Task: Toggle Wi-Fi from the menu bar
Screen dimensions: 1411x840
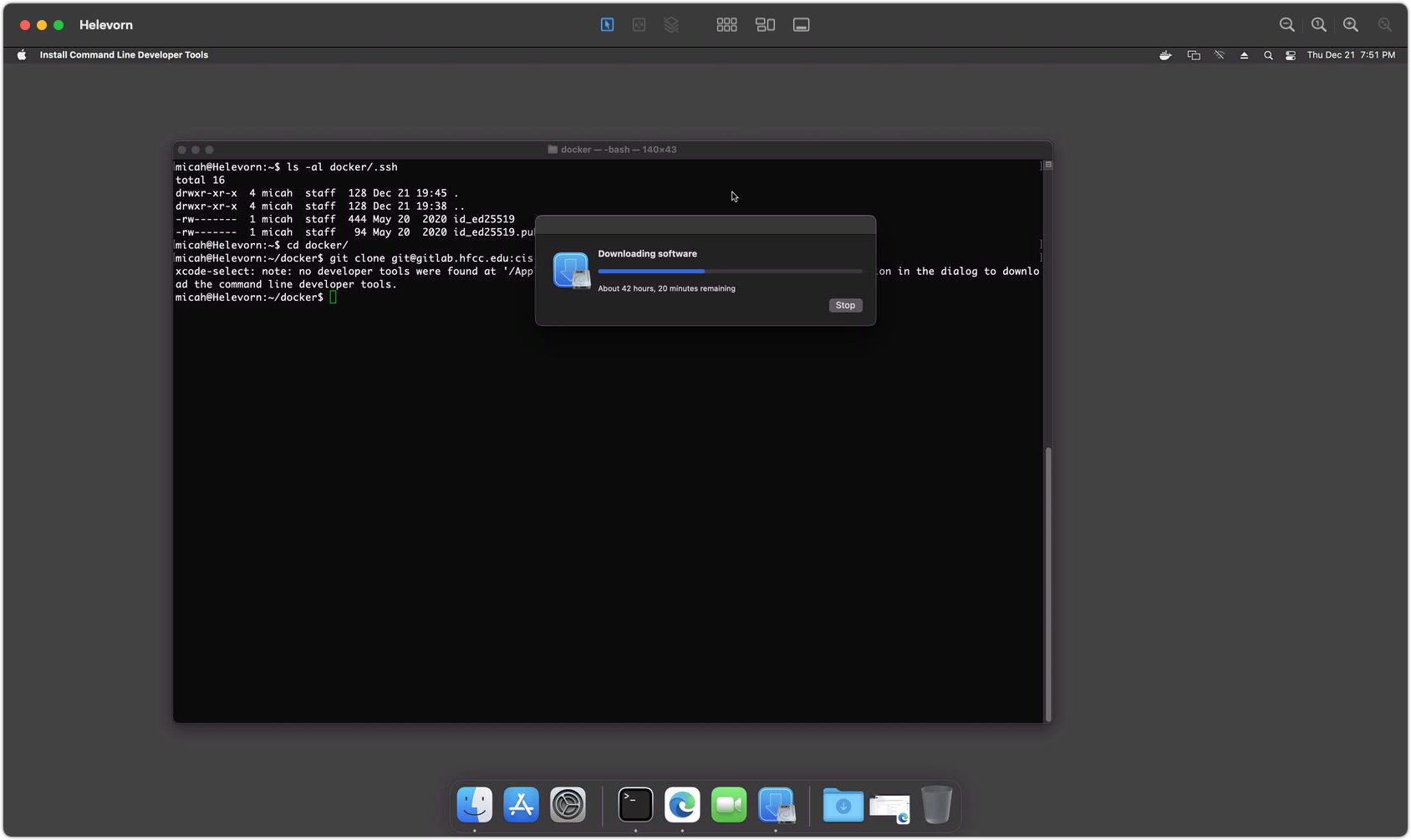Action: point(1219,55)
